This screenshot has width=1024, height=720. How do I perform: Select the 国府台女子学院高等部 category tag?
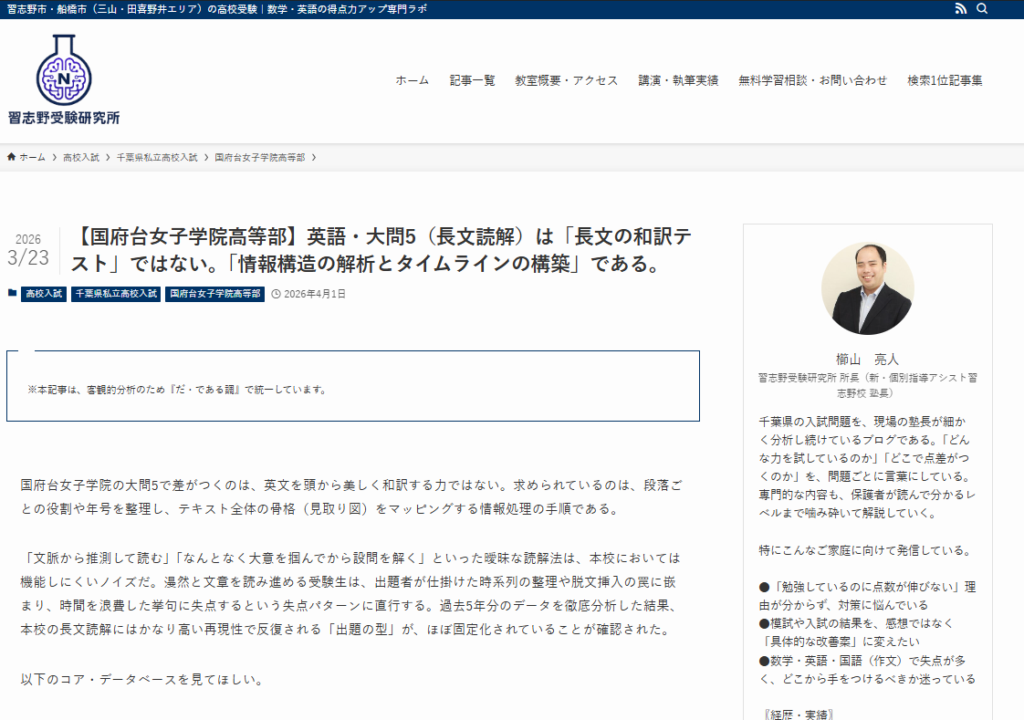pos(215,294)
